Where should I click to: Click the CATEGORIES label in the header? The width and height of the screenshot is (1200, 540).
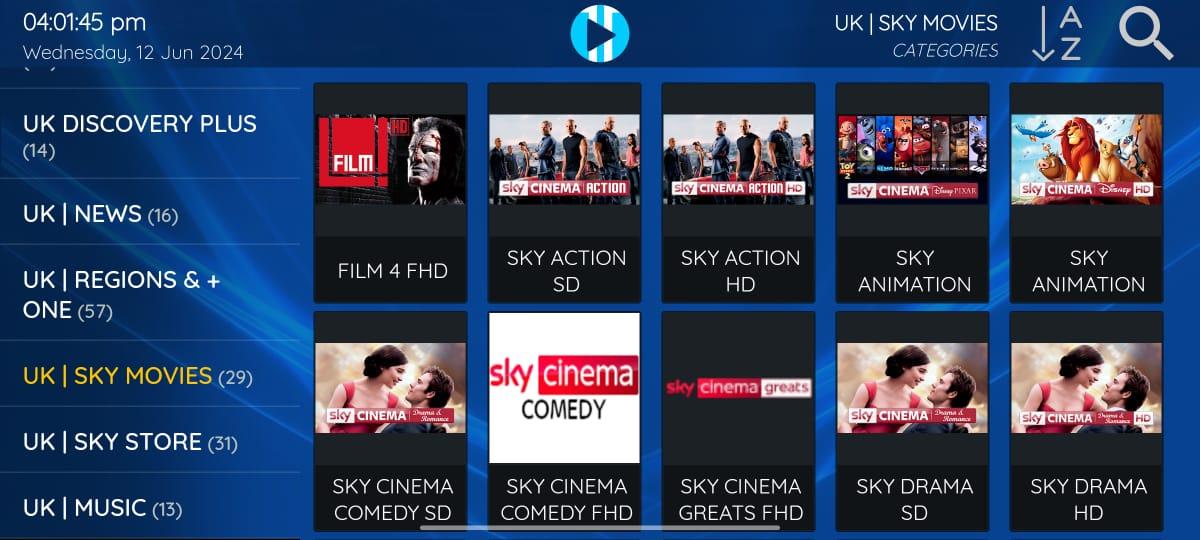pos(945,50)
